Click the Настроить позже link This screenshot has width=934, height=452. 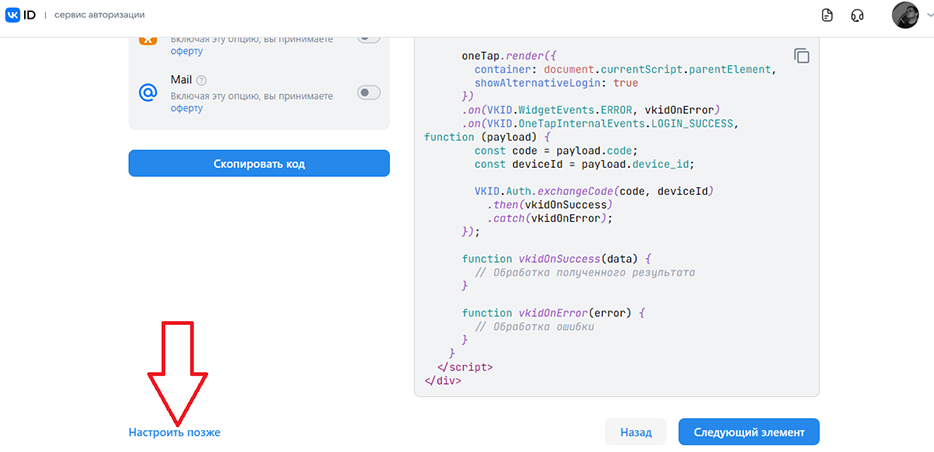tap(175, 433)
